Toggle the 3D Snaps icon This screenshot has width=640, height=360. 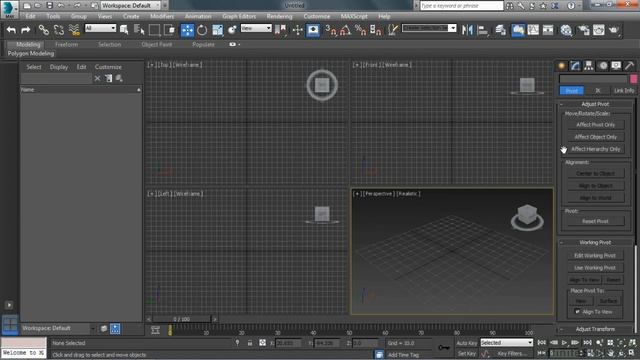point(331,30)
